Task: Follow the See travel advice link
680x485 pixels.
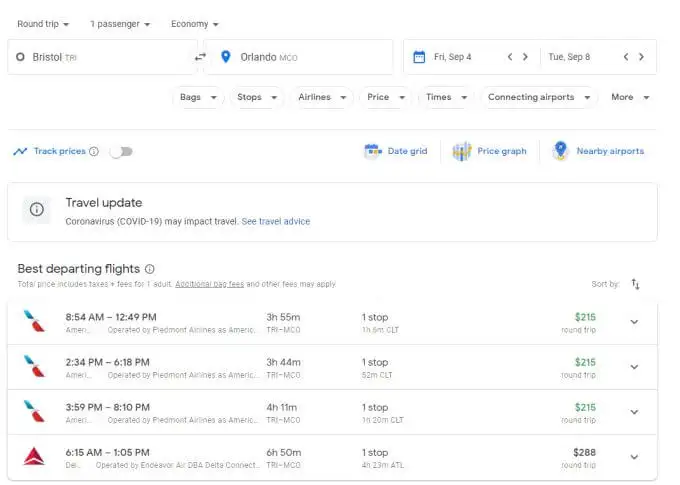Action: 276,221
